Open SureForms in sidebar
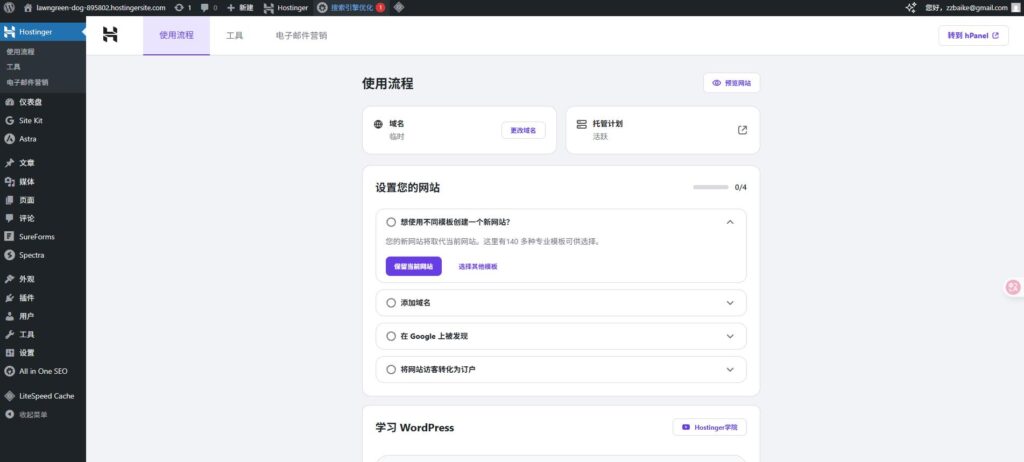 [x=42, y=237]
